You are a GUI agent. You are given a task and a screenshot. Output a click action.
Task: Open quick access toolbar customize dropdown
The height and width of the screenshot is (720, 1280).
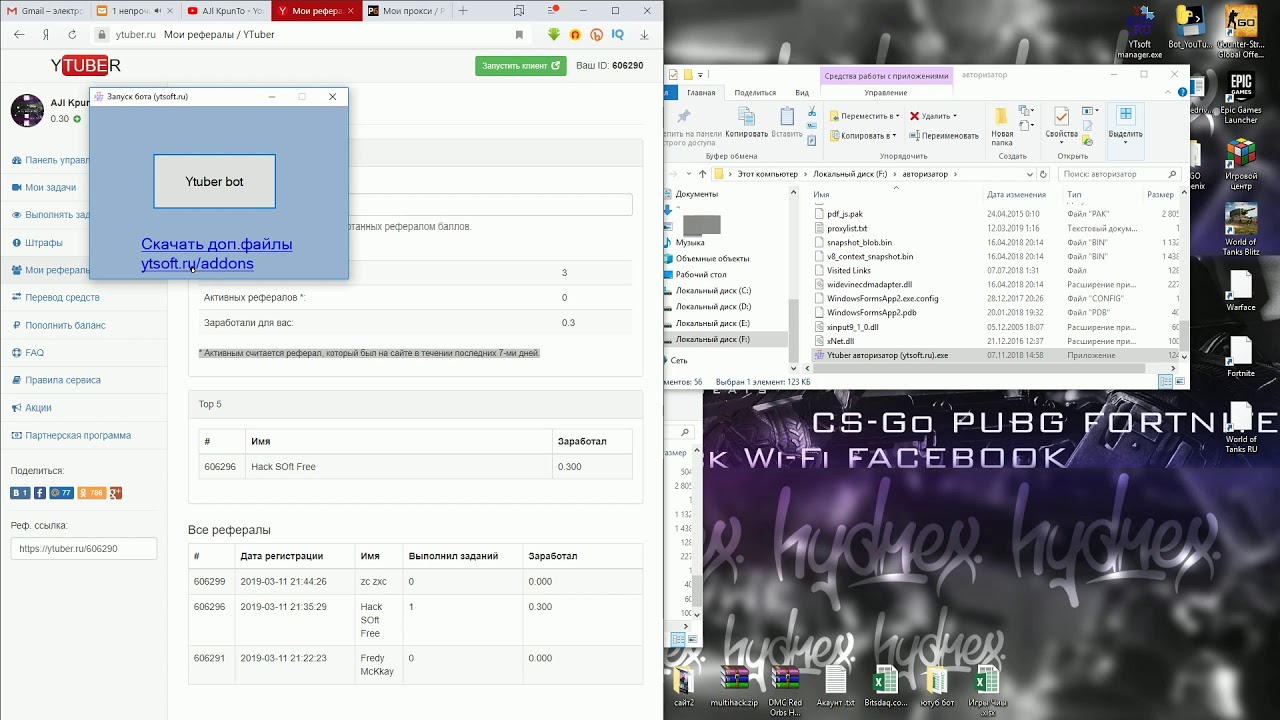coord(698,74)
